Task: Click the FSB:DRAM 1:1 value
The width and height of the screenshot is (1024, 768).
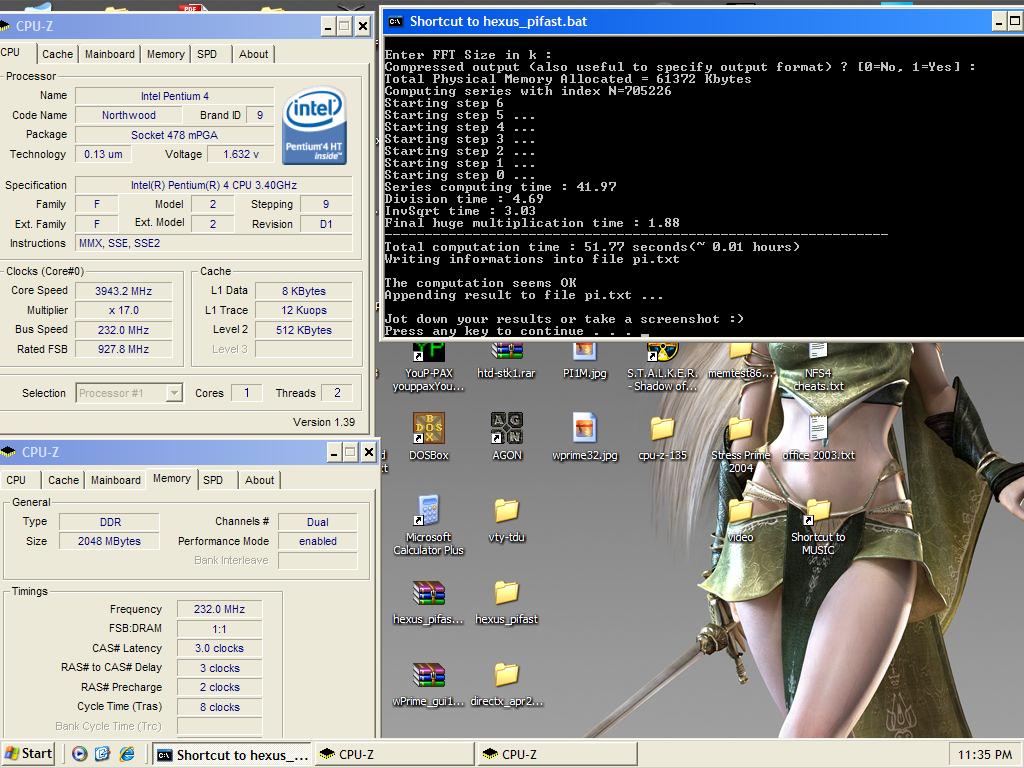Action: (219, 629)
